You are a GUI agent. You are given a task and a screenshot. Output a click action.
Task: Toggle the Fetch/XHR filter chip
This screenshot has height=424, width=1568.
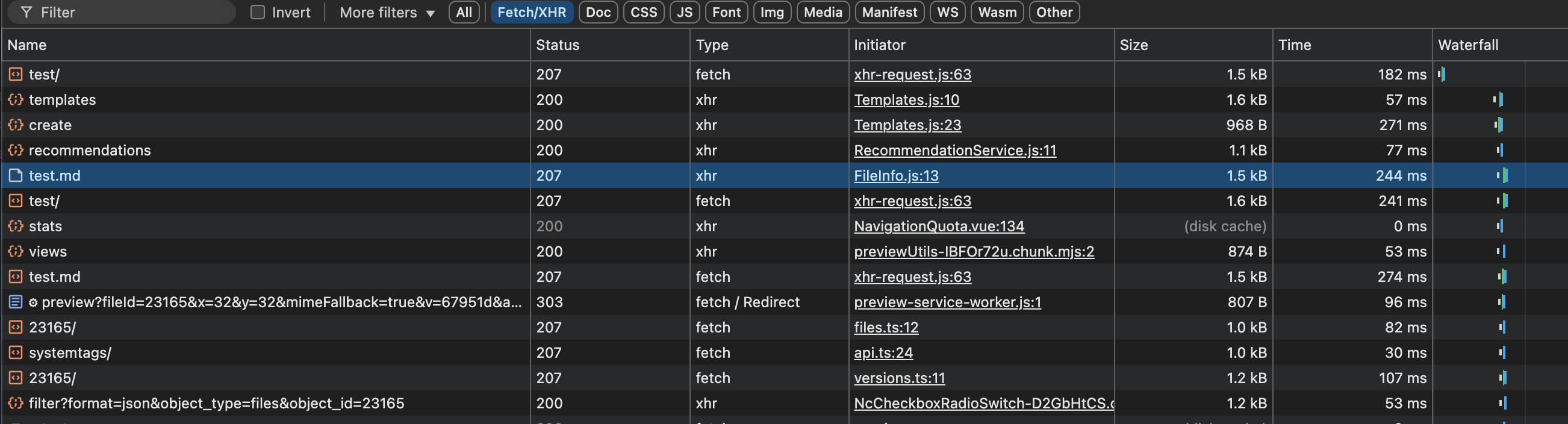point(530,12)
